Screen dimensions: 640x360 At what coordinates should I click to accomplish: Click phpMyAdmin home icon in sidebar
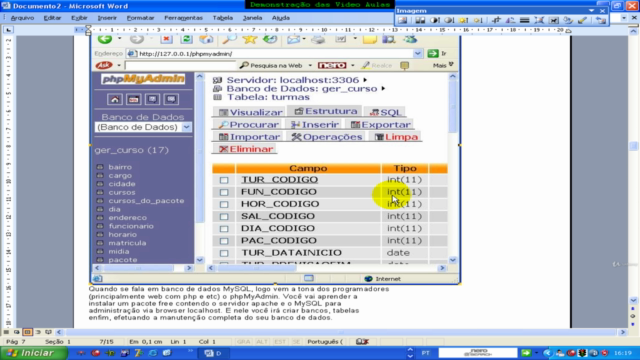[x=115, y=99]
